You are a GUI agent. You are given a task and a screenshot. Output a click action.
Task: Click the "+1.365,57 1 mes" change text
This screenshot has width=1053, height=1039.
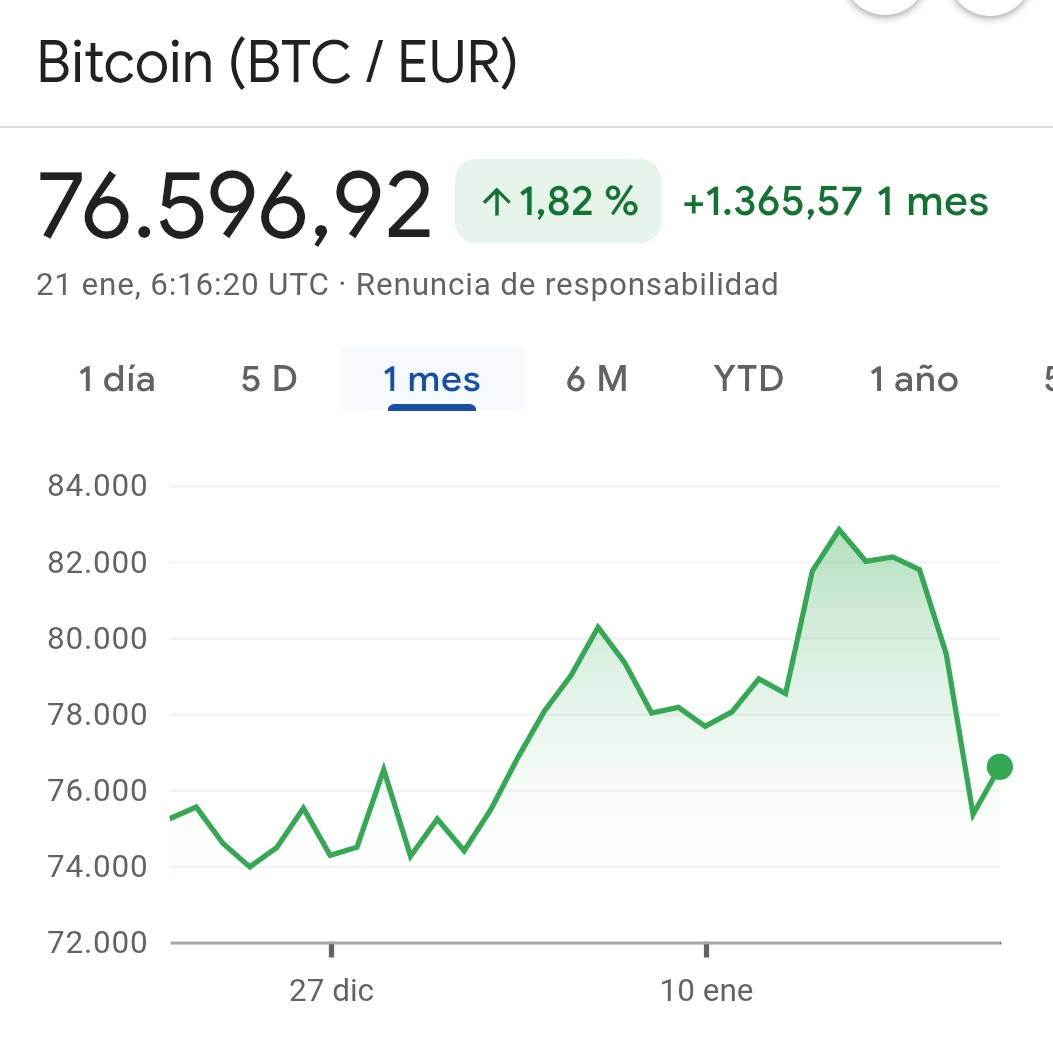pos(835,202)
